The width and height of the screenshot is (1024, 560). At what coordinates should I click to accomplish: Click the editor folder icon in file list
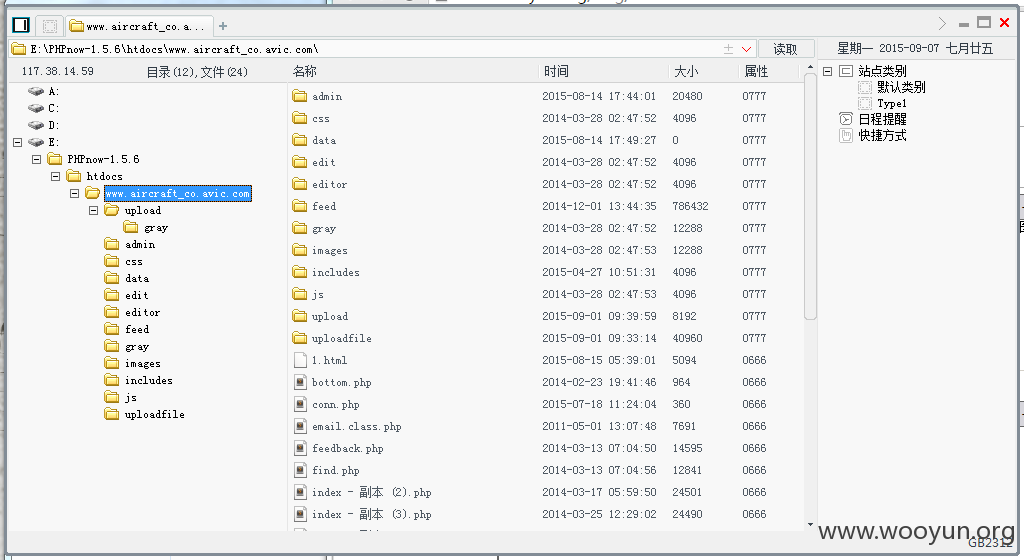[300, 184]
